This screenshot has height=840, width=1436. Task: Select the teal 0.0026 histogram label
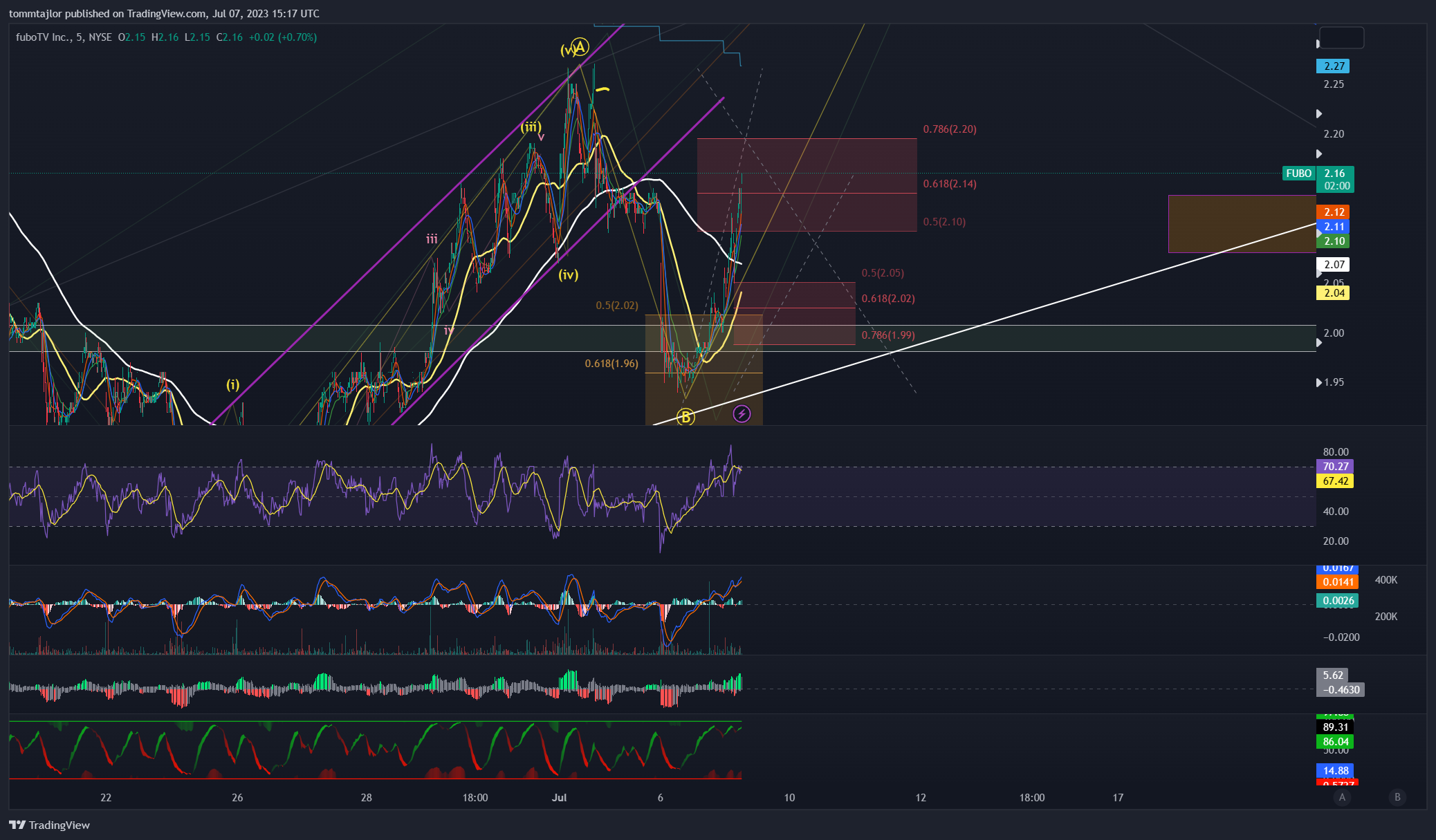pyautogui.click(x=1337, y=601)
